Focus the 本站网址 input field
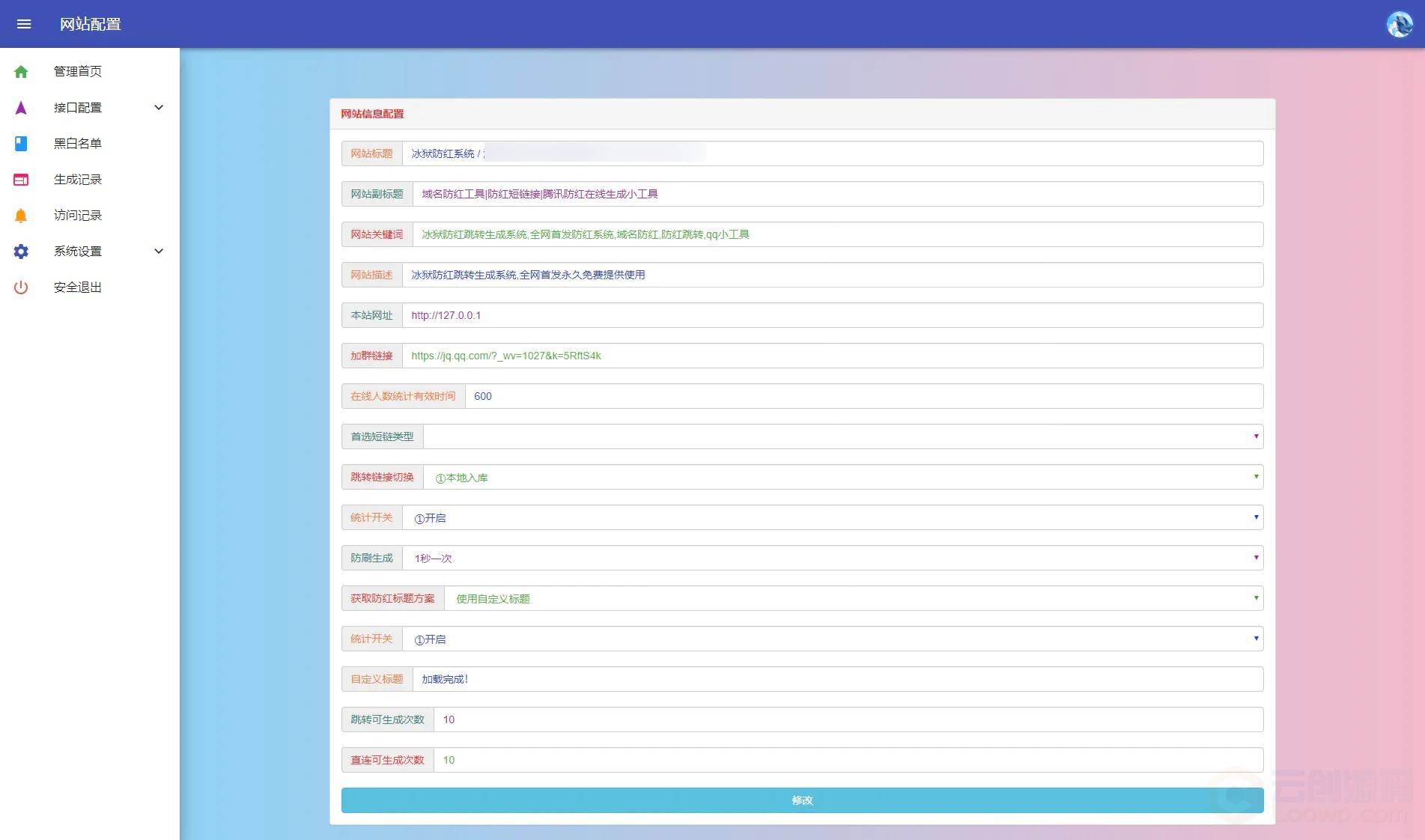This screenshot has width=1425, height=840. 833,315
